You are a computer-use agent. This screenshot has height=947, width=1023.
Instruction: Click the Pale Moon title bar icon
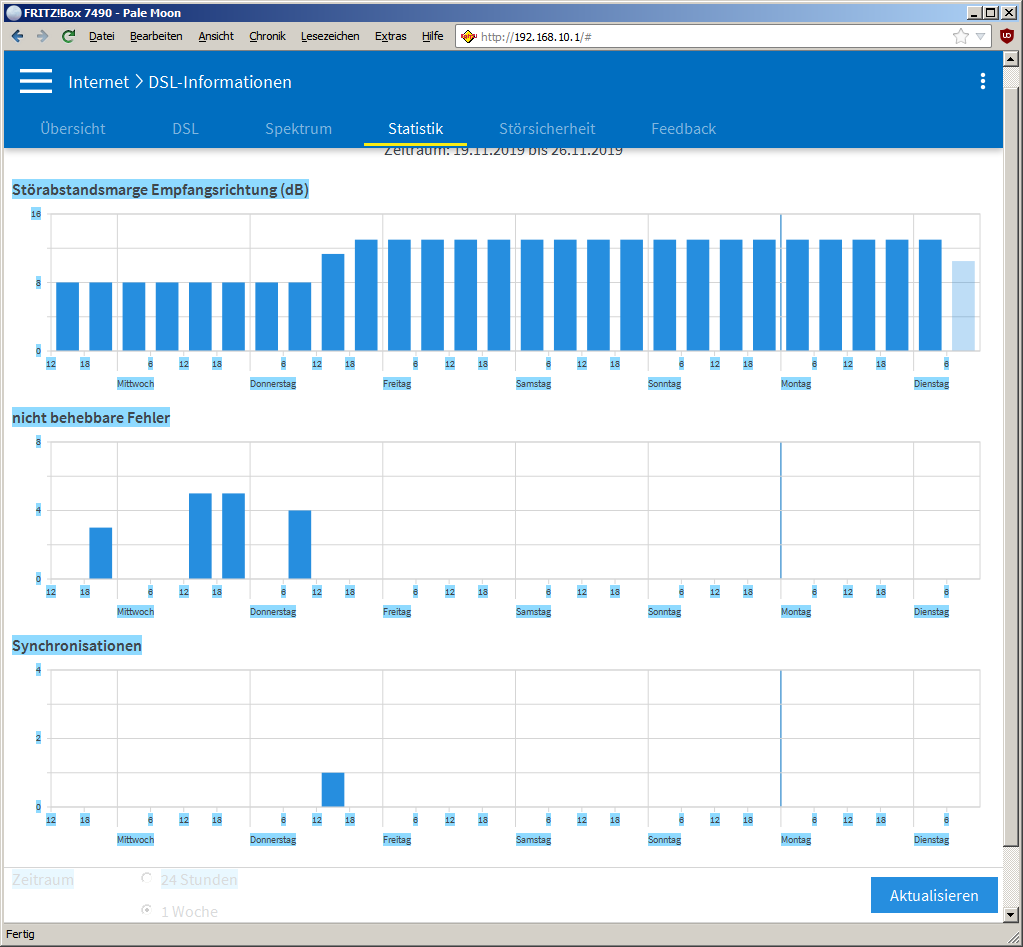(13, 12)
